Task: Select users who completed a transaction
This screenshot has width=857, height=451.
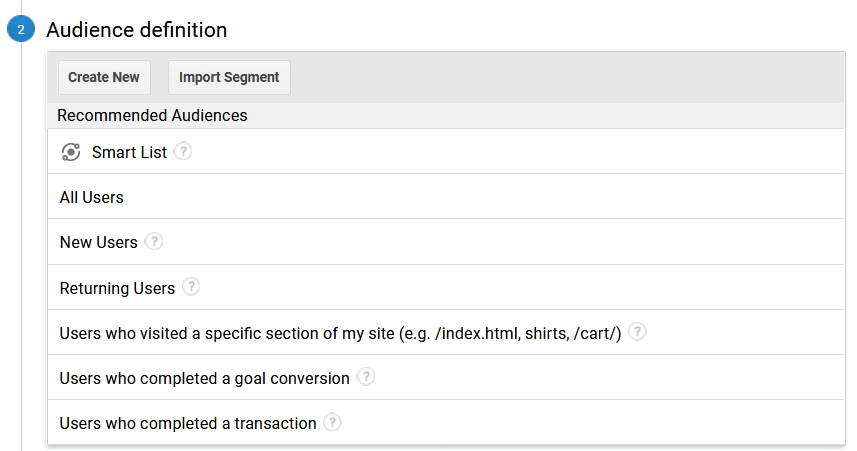Action: coord(446,423)
